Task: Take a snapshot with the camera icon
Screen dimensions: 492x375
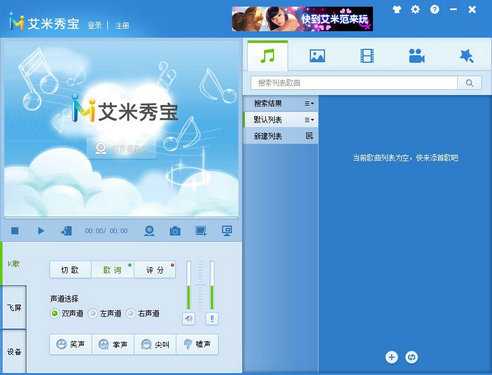Action: click(175, 231)
